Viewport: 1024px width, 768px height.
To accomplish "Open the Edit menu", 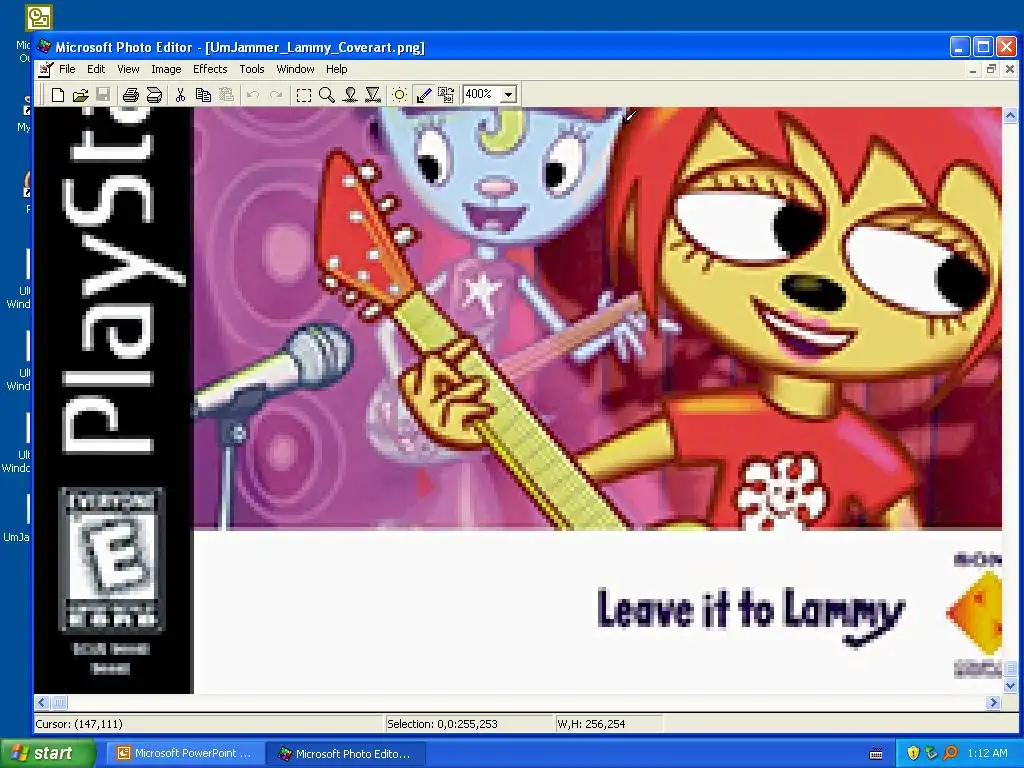I will pos(96,69).
